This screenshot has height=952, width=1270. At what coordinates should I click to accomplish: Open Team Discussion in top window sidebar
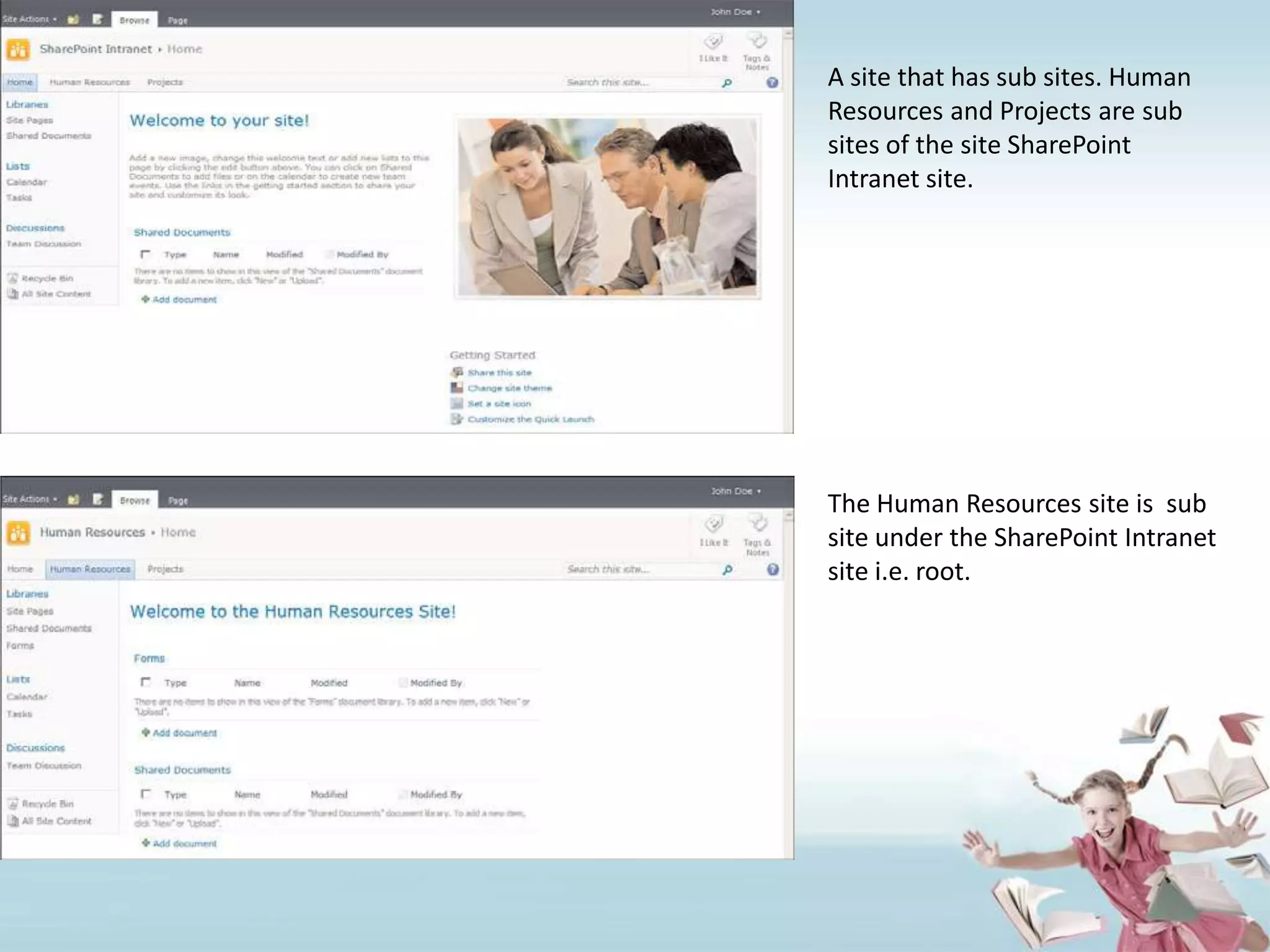(x=43, y=244)
